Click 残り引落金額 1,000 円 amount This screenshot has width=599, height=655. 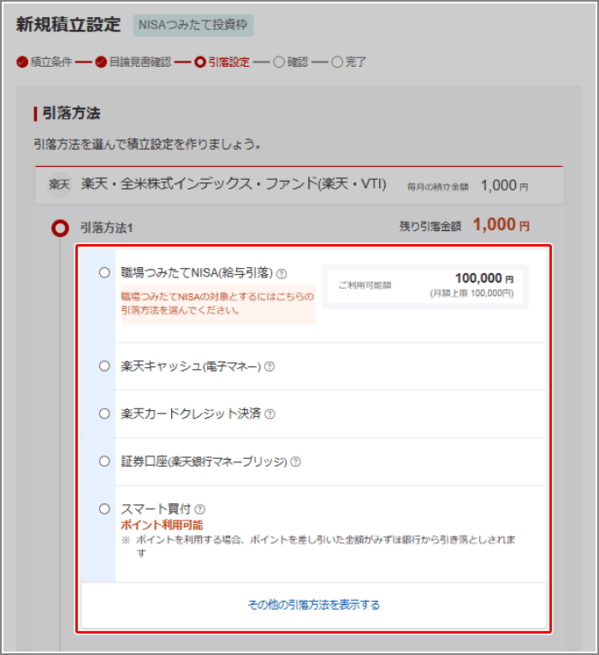501,225
